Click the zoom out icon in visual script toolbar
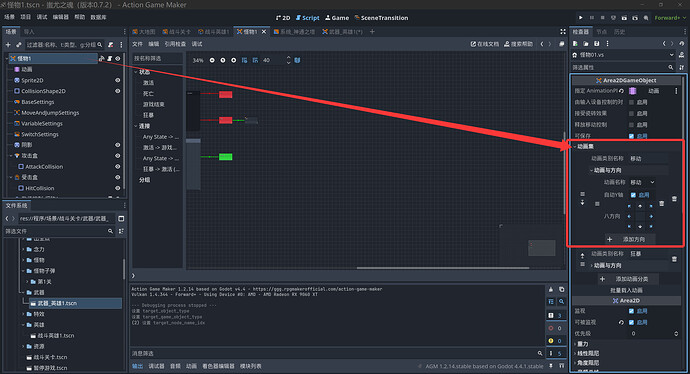 212,60
